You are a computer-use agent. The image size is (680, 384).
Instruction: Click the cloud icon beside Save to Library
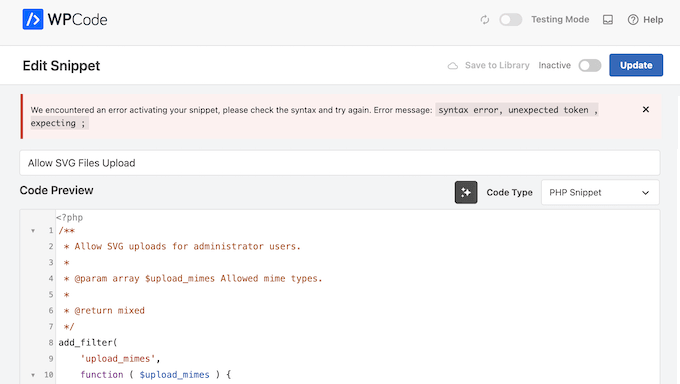click(x=453, y=66)
